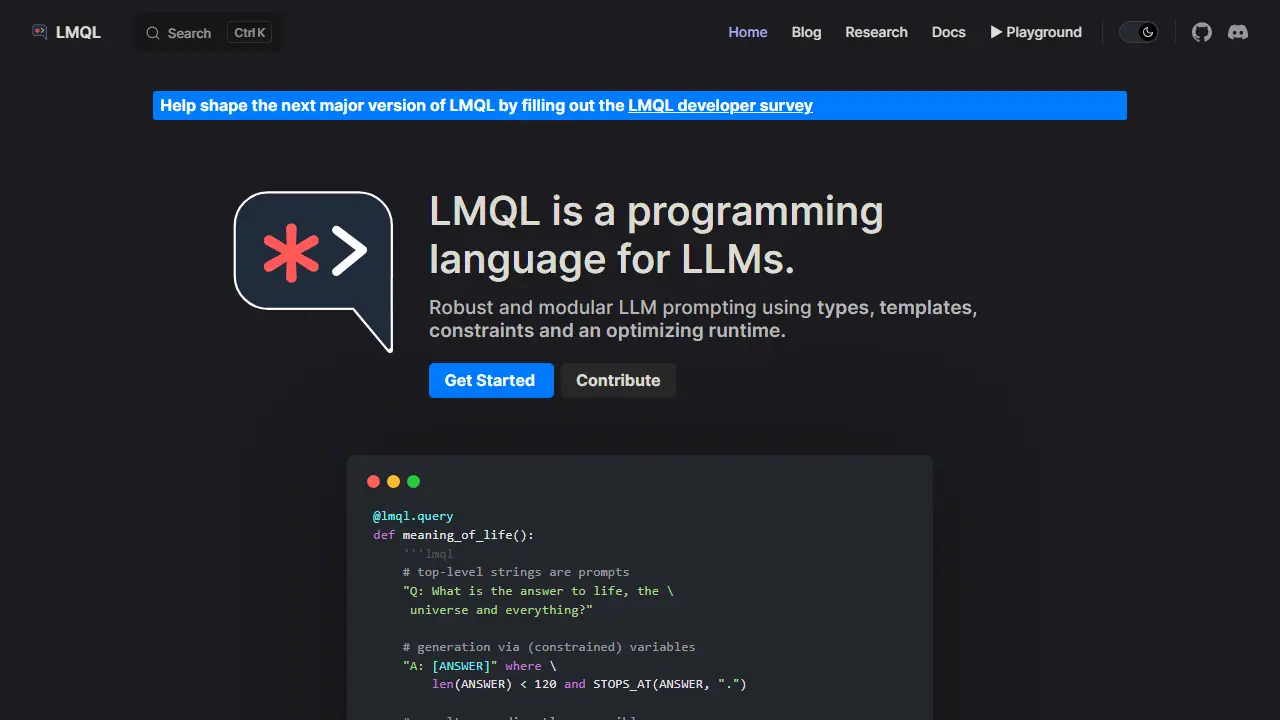This screenshot has width=1280, height=720.
Task: Toggle the dark mode switch
Action: [x=1138, y=32]
